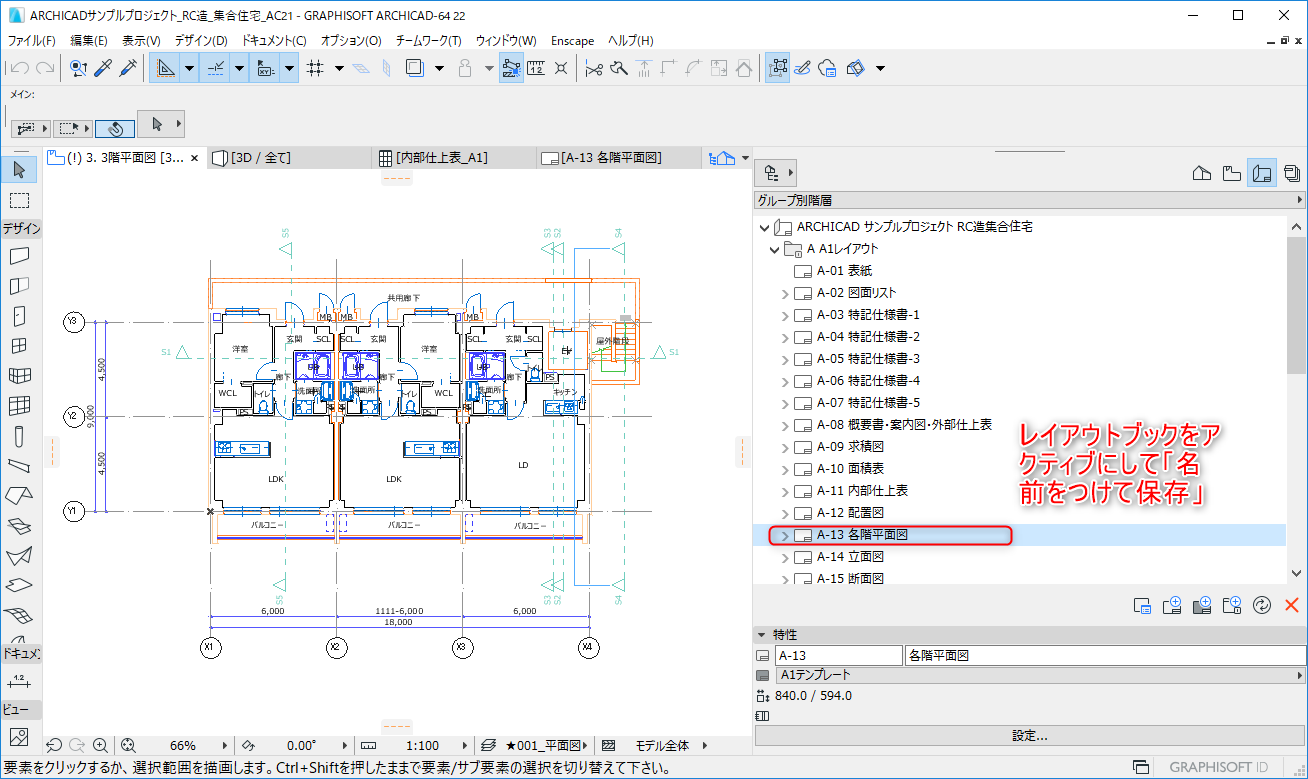
Task: Activate the Pick Up Parameters eyedropper
Action: click(103, 68)
